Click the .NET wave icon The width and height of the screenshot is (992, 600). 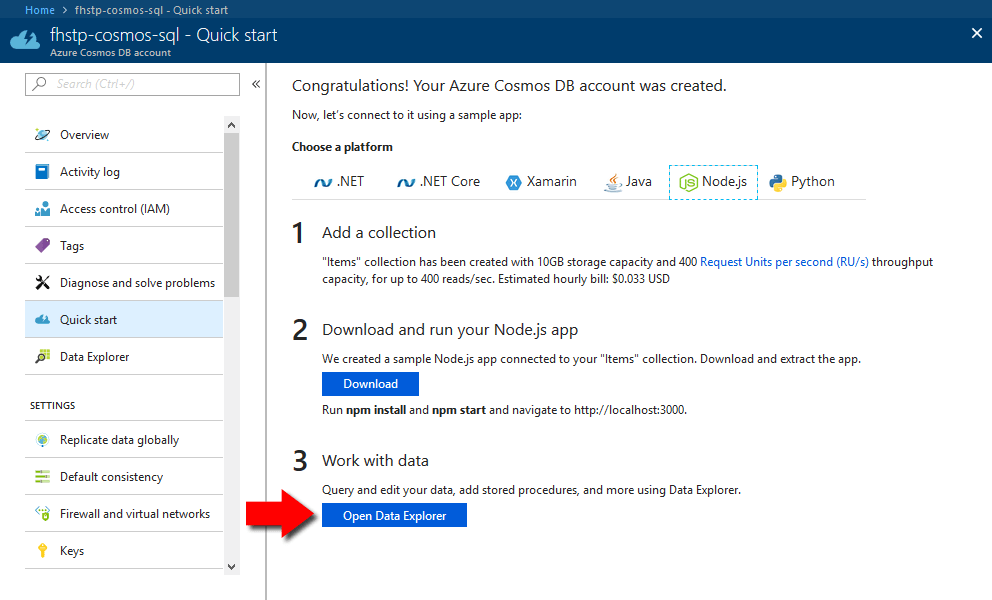323,183
